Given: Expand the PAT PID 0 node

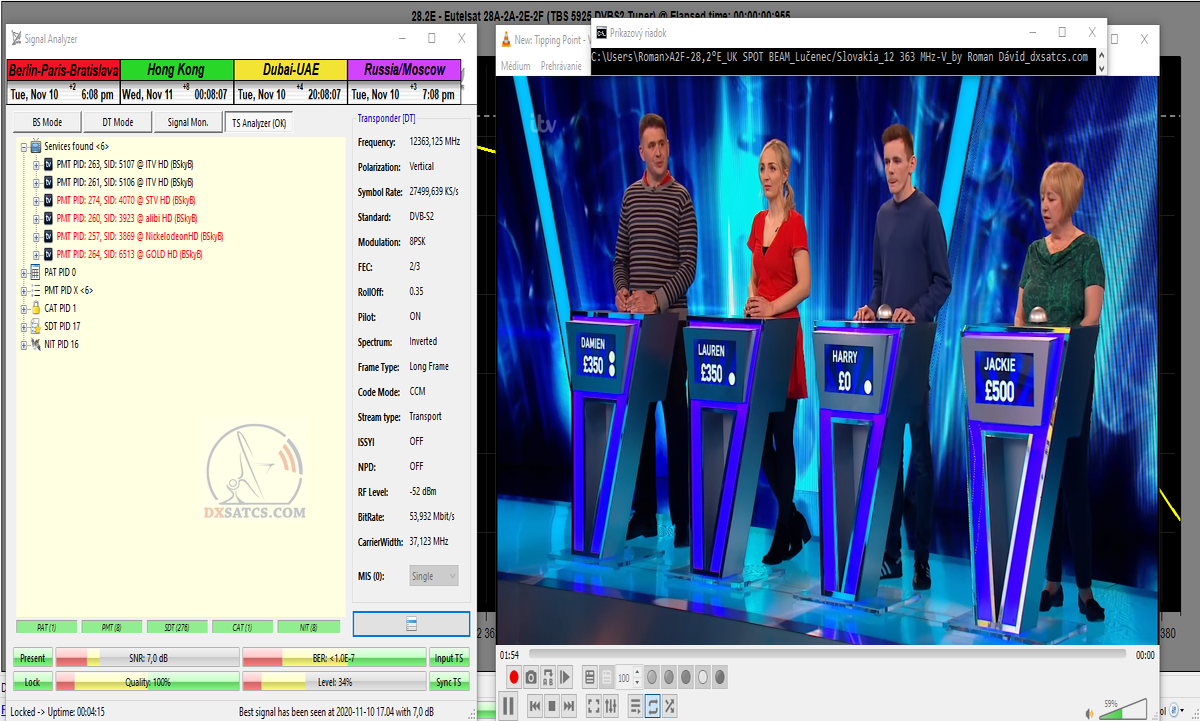Looking at the screenshot, I should point(24,272).
